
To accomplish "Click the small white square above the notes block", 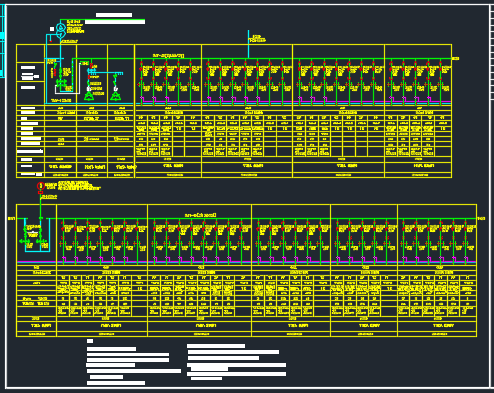I will pos(90,341).
